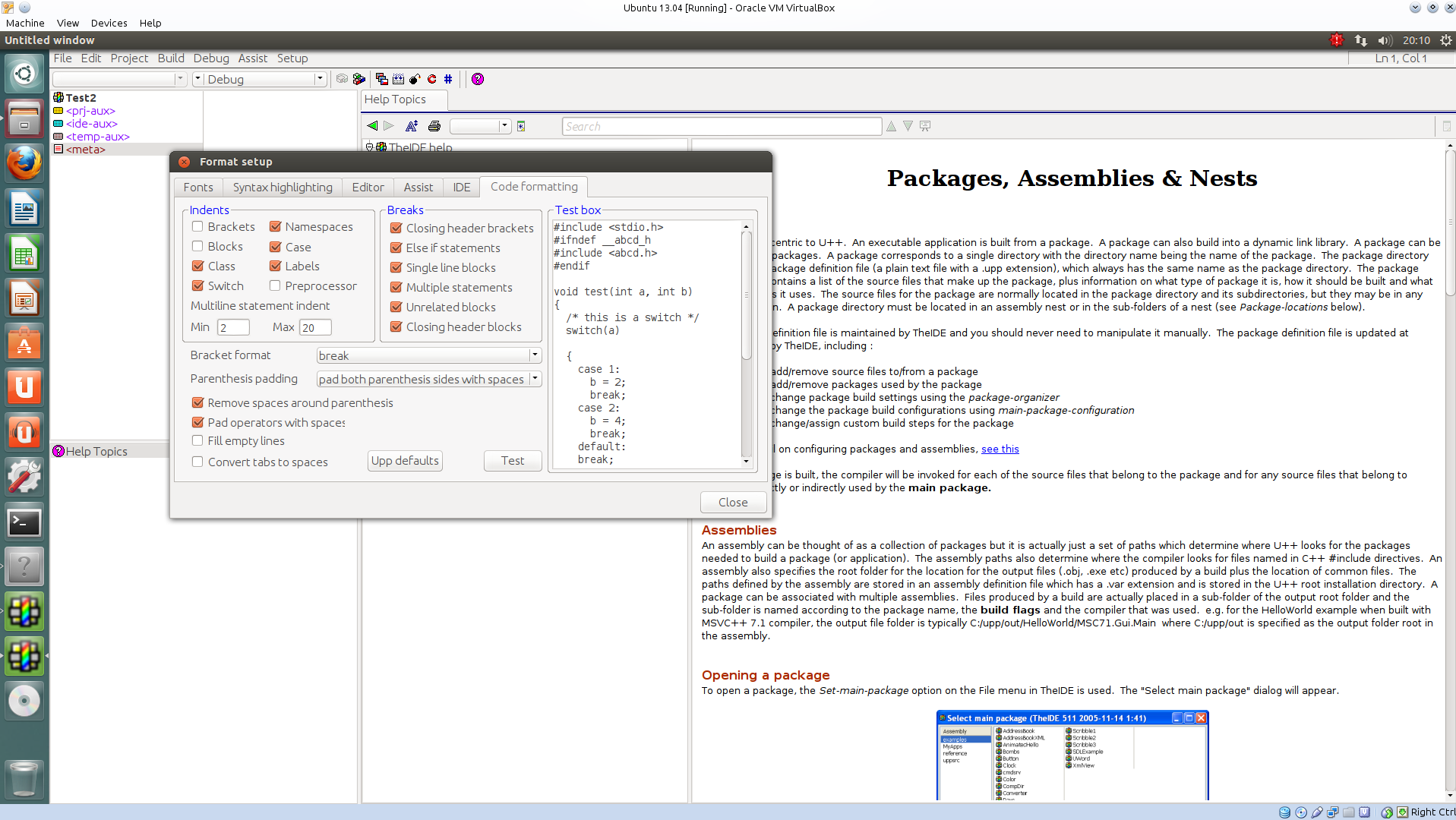
Task: Enable Convert tabs to spaces
Action: point(197,462)
